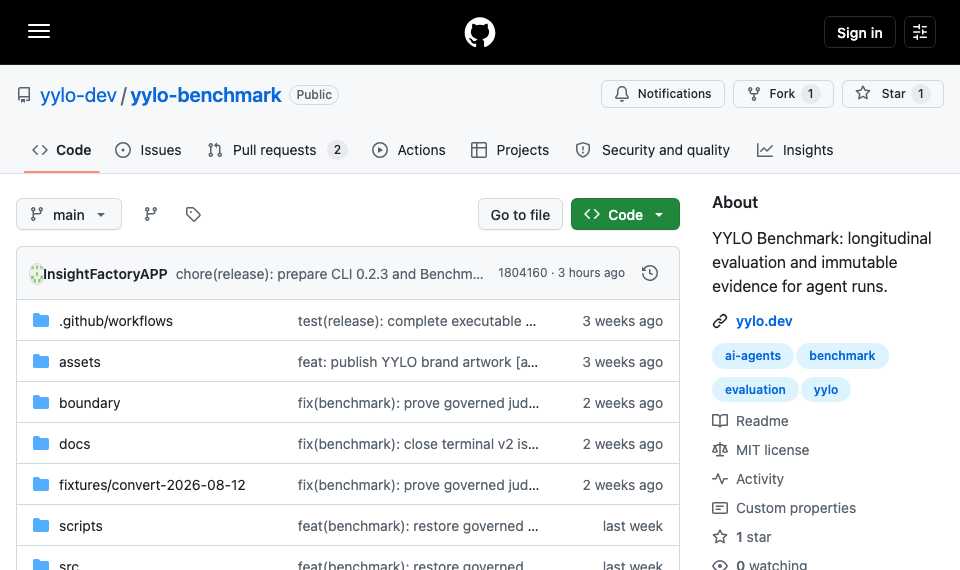Expand the main branch dropdown
This screenshot has height=570, width=960.
69,214
